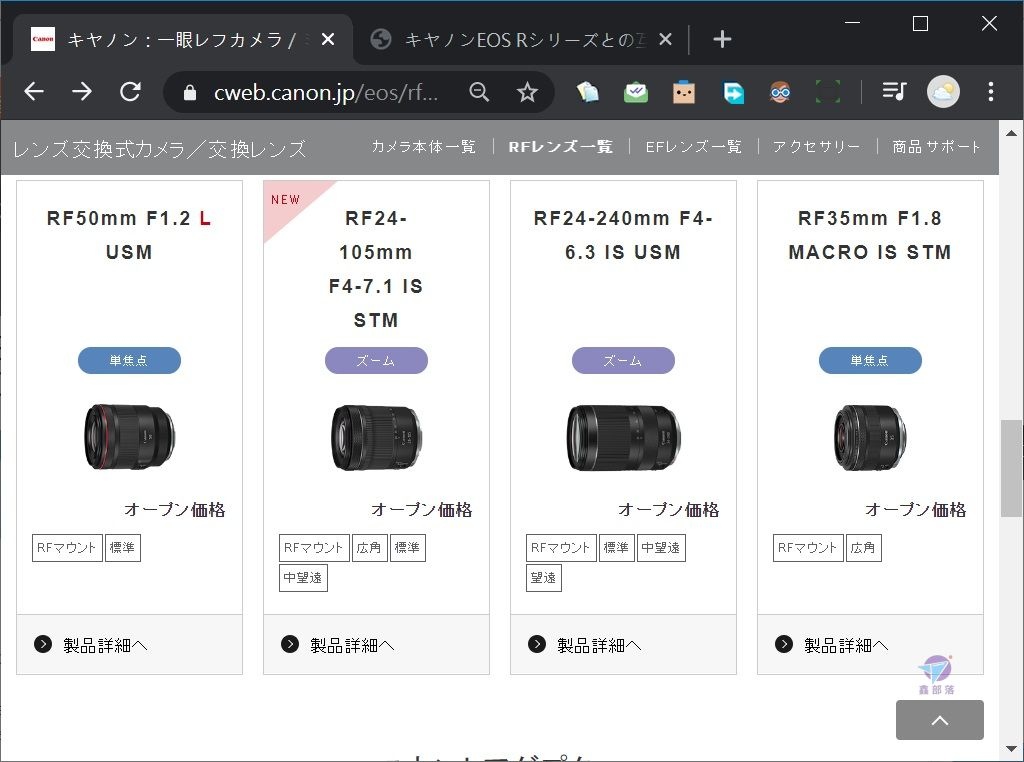Click RF35mm F1.8 MACRO IS STM title
This screenshot has width=1024, height=762.
click(870, 235)
